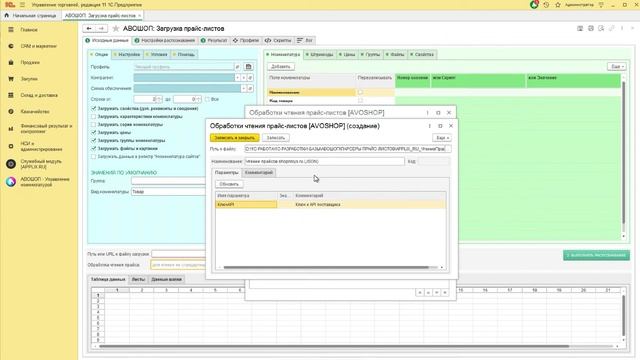Screen dimensions: 640x360
Task: Toggle Загружать цены checkbox
Action: (93, 133)
